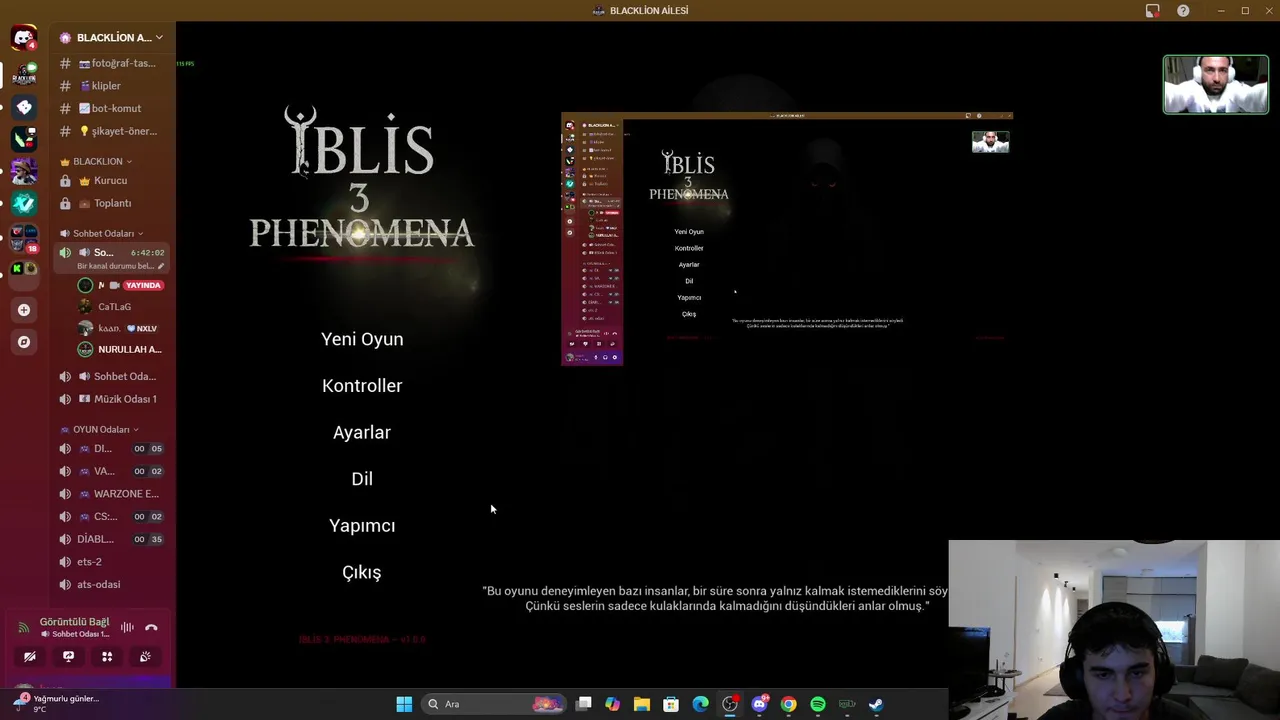
Task: Open the activities launcher icon
Action: coord(107,657)
